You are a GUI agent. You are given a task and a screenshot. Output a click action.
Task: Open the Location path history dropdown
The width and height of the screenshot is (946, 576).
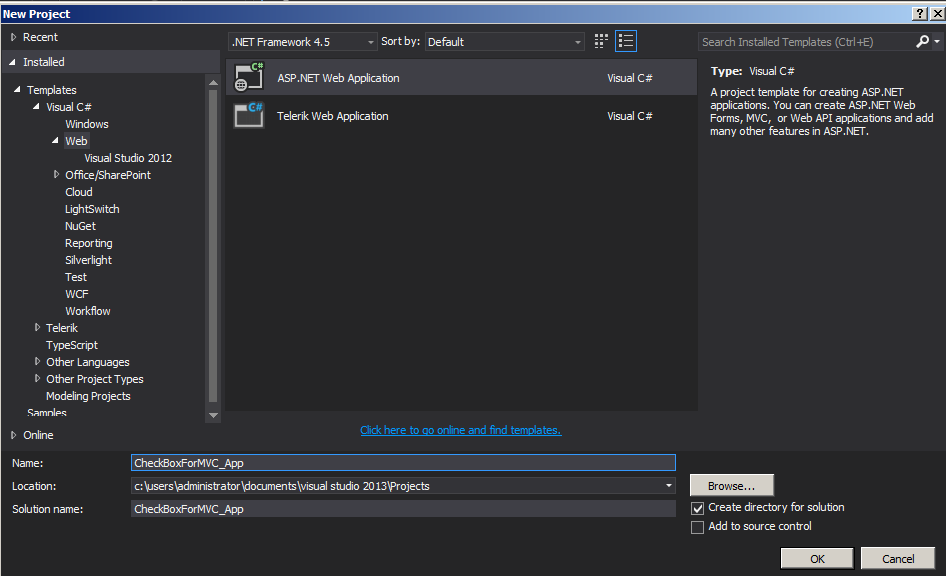coord(670,485)
